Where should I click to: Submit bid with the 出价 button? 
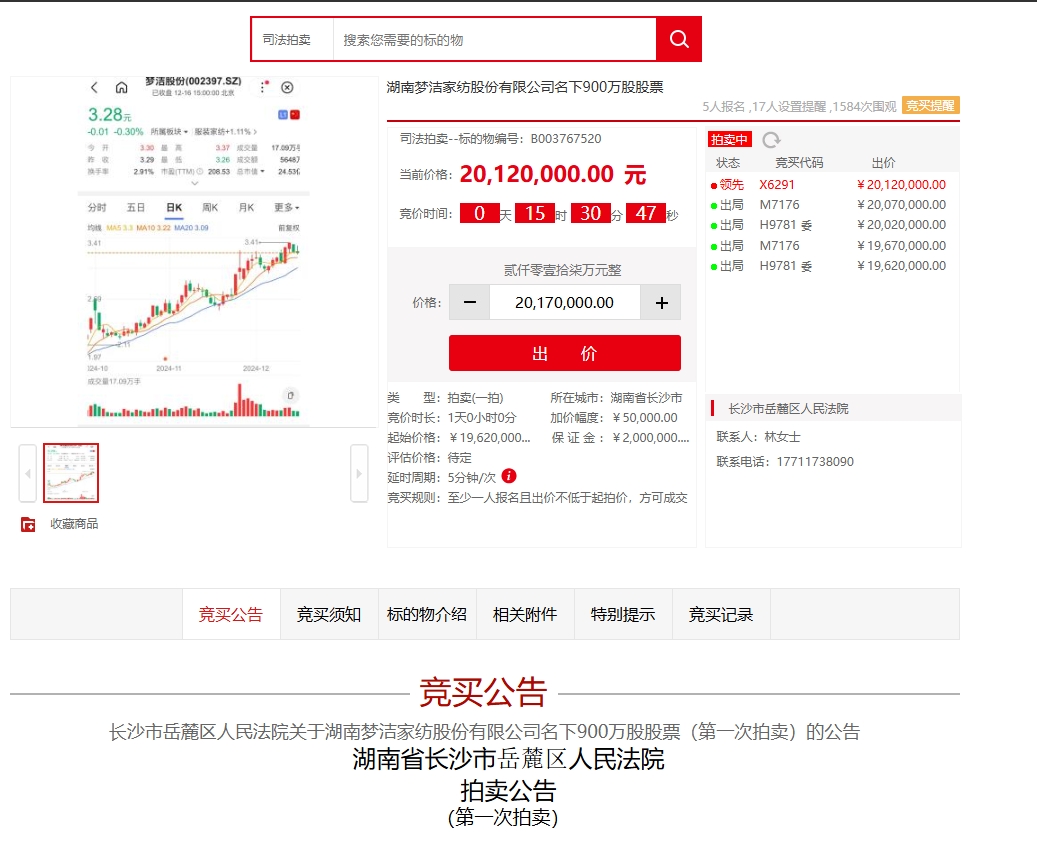565,353
